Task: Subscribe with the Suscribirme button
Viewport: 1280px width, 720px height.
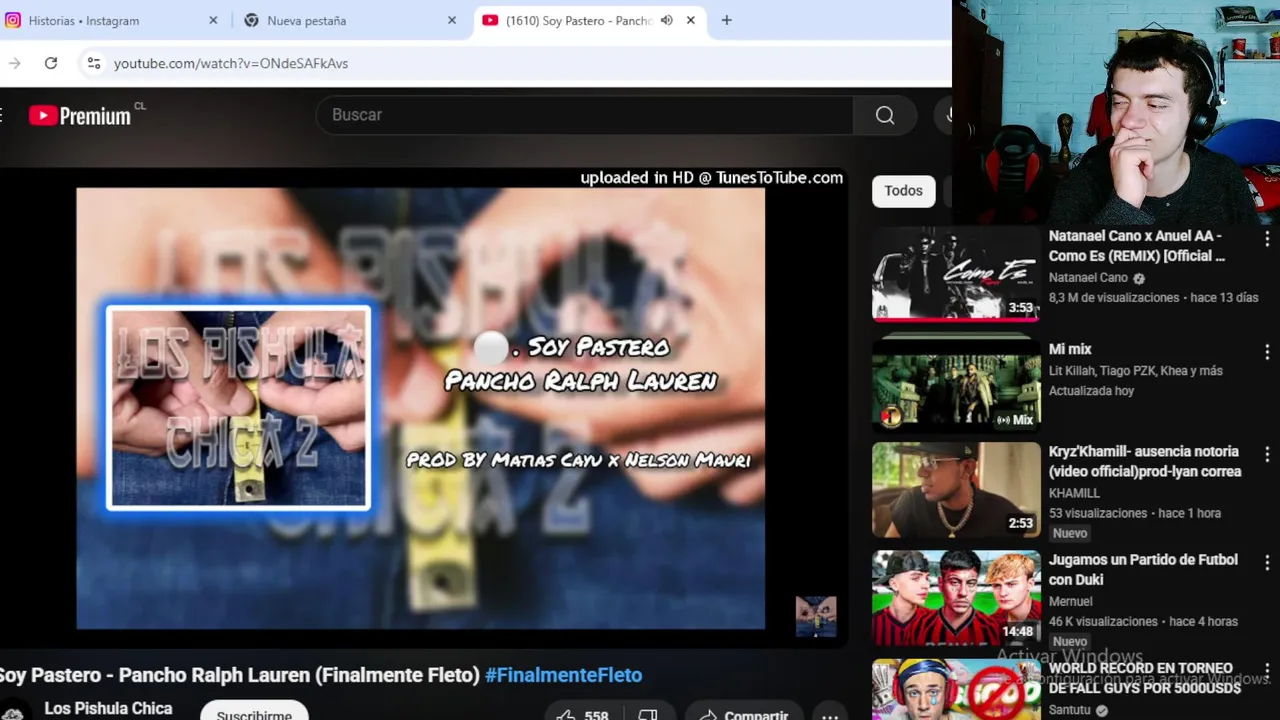Action: [254, 712]
